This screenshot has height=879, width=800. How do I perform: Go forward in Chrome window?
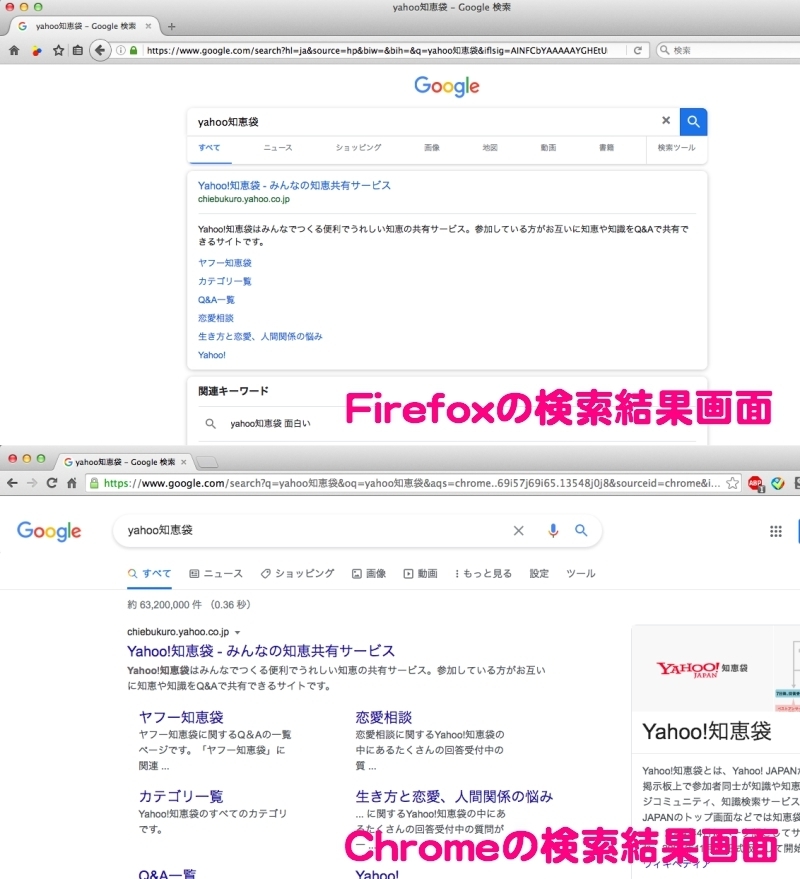point(32,483)
